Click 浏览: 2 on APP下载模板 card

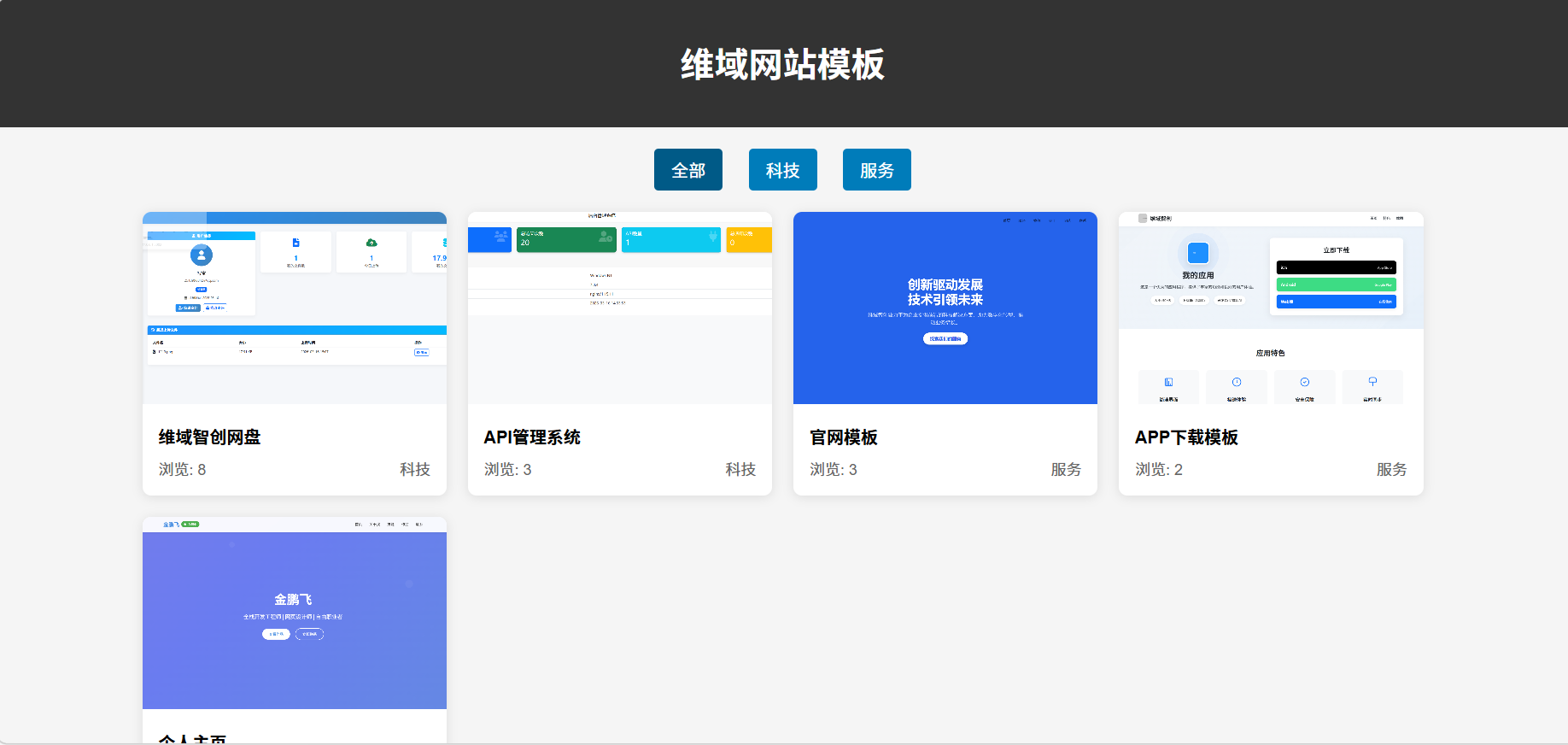coord(1159,470)
